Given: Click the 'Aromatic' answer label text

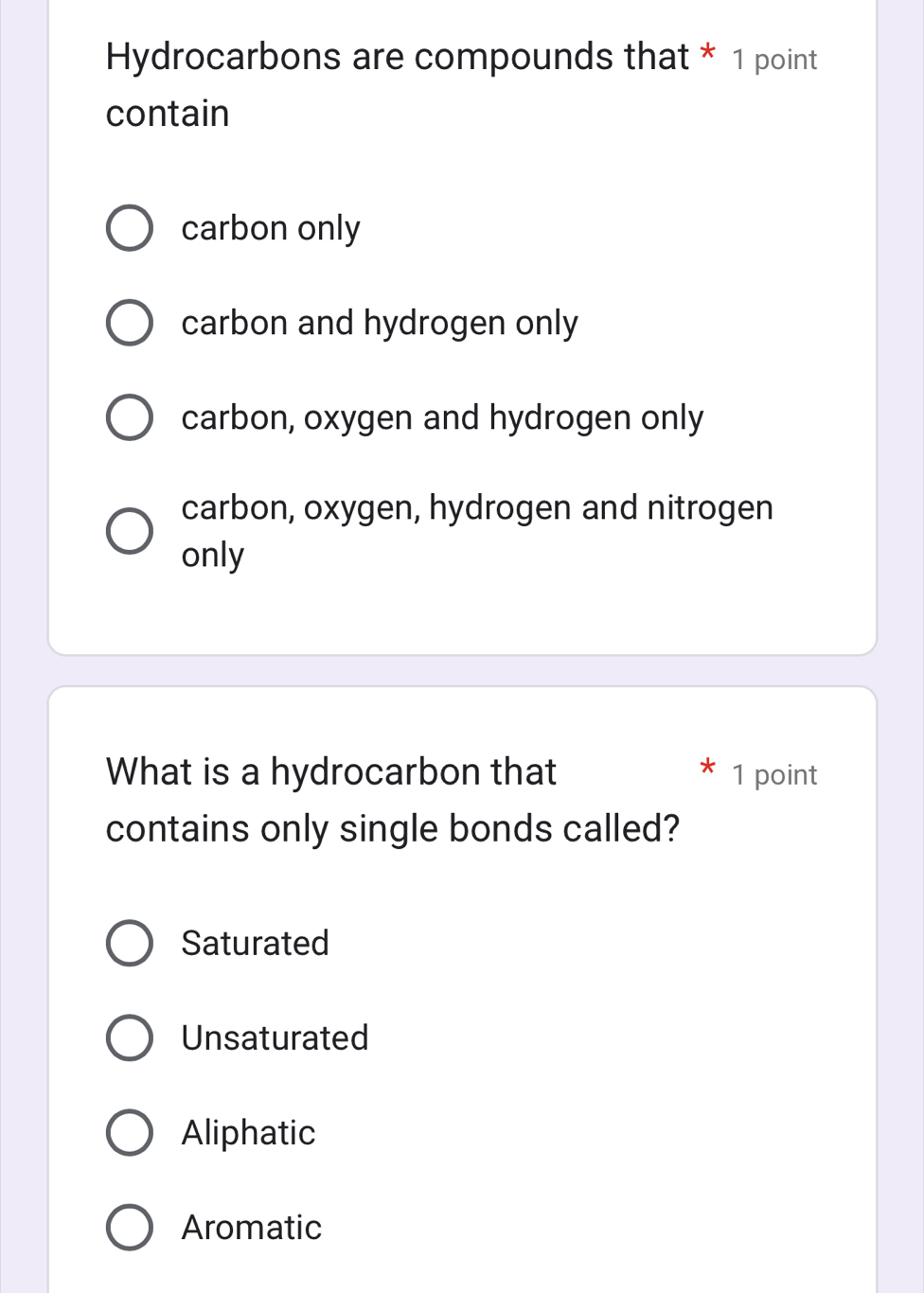Looking at the screenshot, I should 252,1227.
